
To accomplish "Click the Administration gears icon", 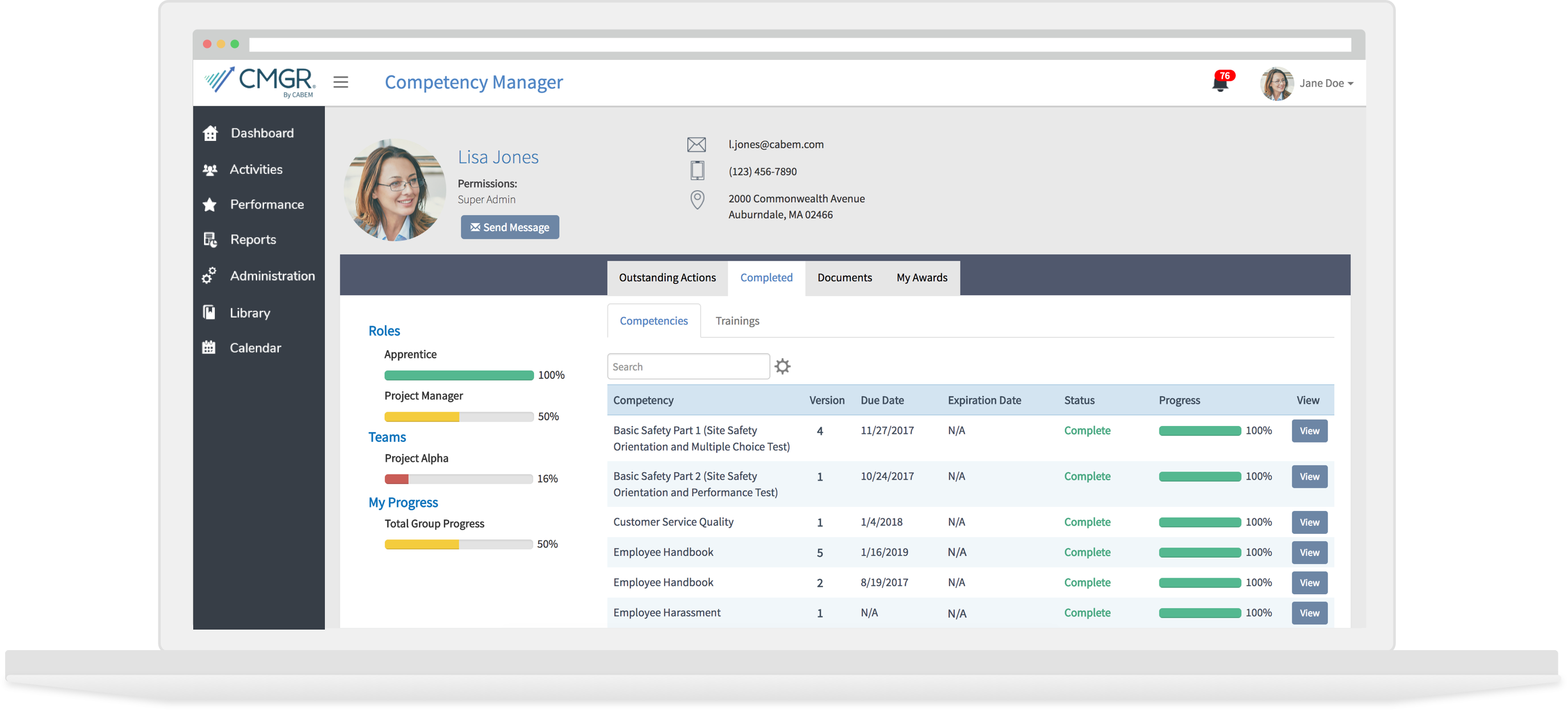I will coord(209,276).
